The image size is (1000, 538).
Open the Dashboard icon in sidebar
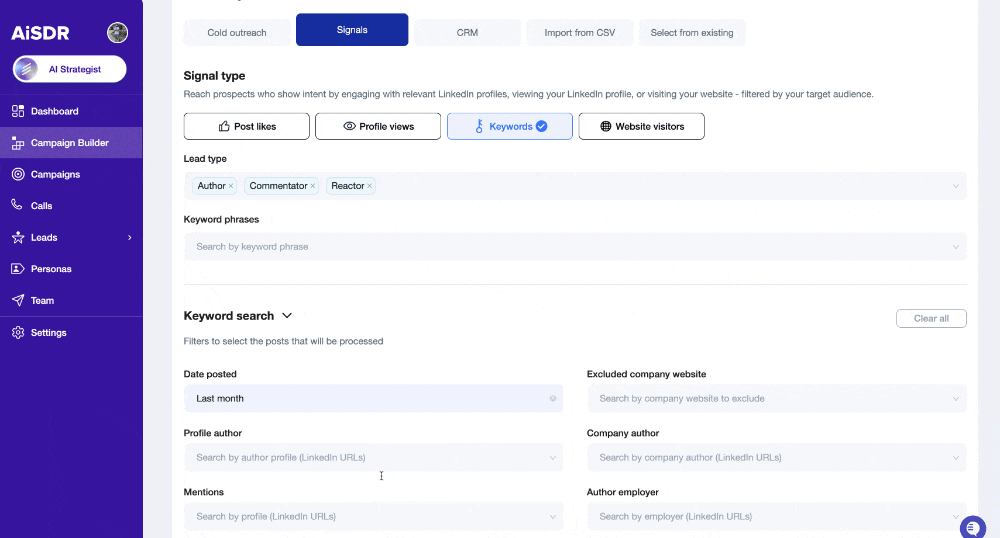(x=18, y=111)
